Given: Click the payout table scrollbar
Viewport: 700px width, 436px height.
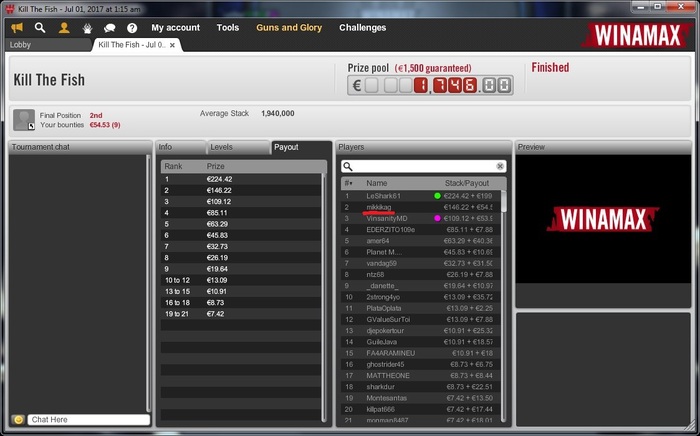Looking at the screenshot, I should point(324,297).
